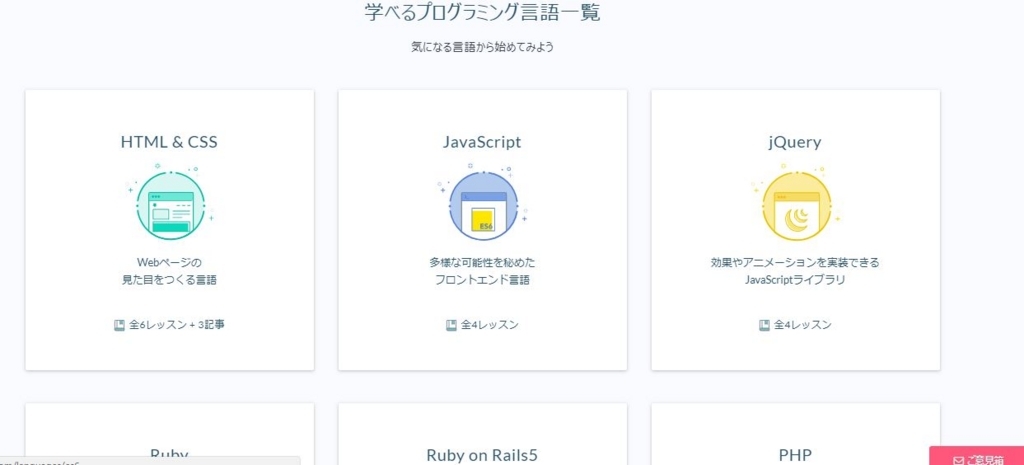Open the Ruby on Rails5 course card

click(483, 434)
